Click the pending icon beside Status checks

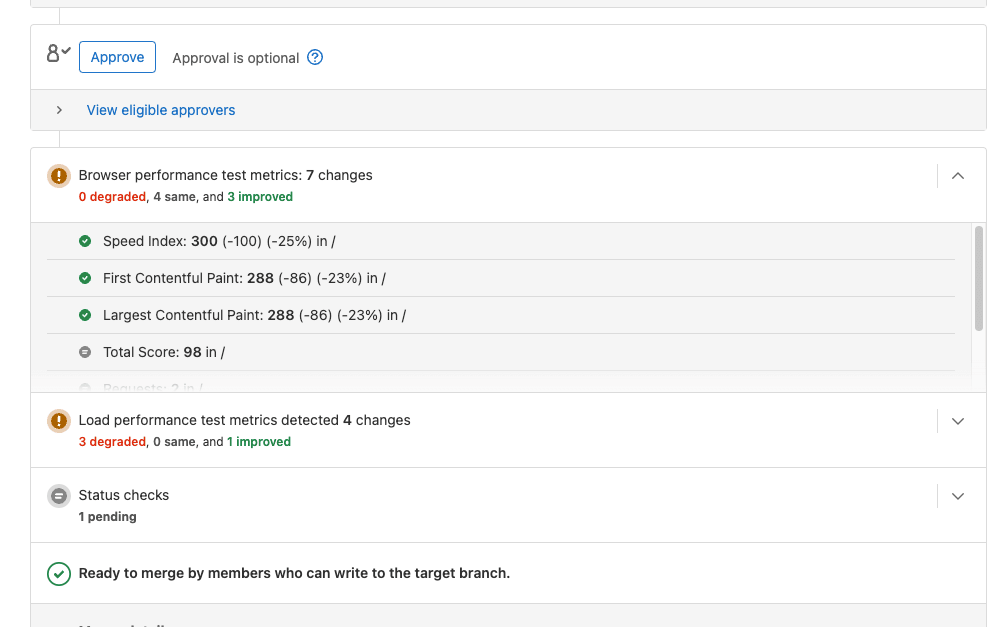coord(58,494)
